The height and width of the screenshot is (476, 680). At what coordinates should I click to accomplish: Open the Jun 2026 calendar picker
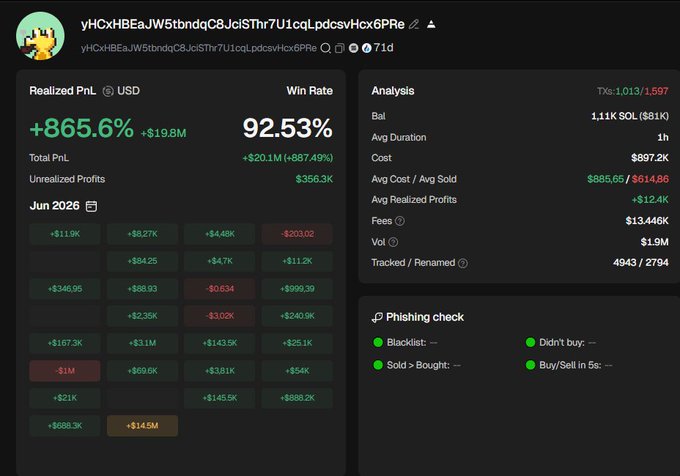[x=91, y=206]
